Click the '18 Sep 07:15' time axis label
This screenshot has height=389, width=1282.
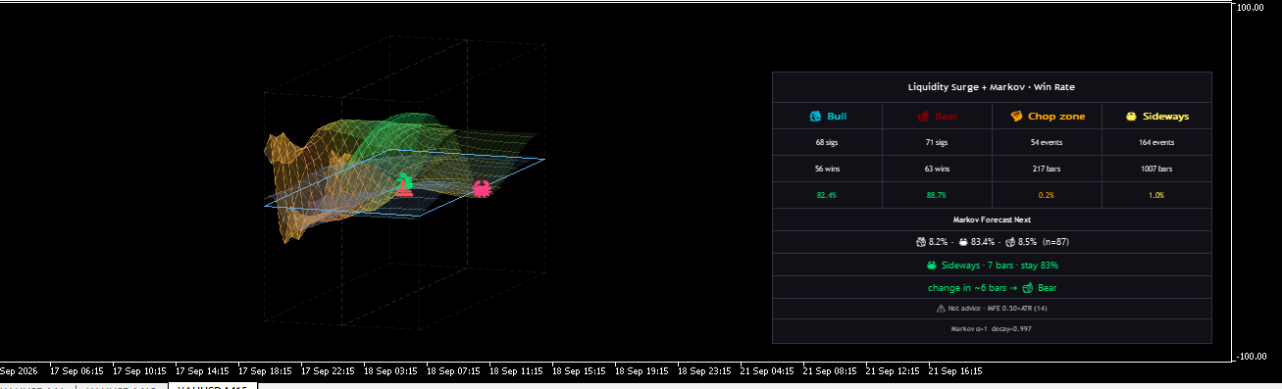pos(454,370)
